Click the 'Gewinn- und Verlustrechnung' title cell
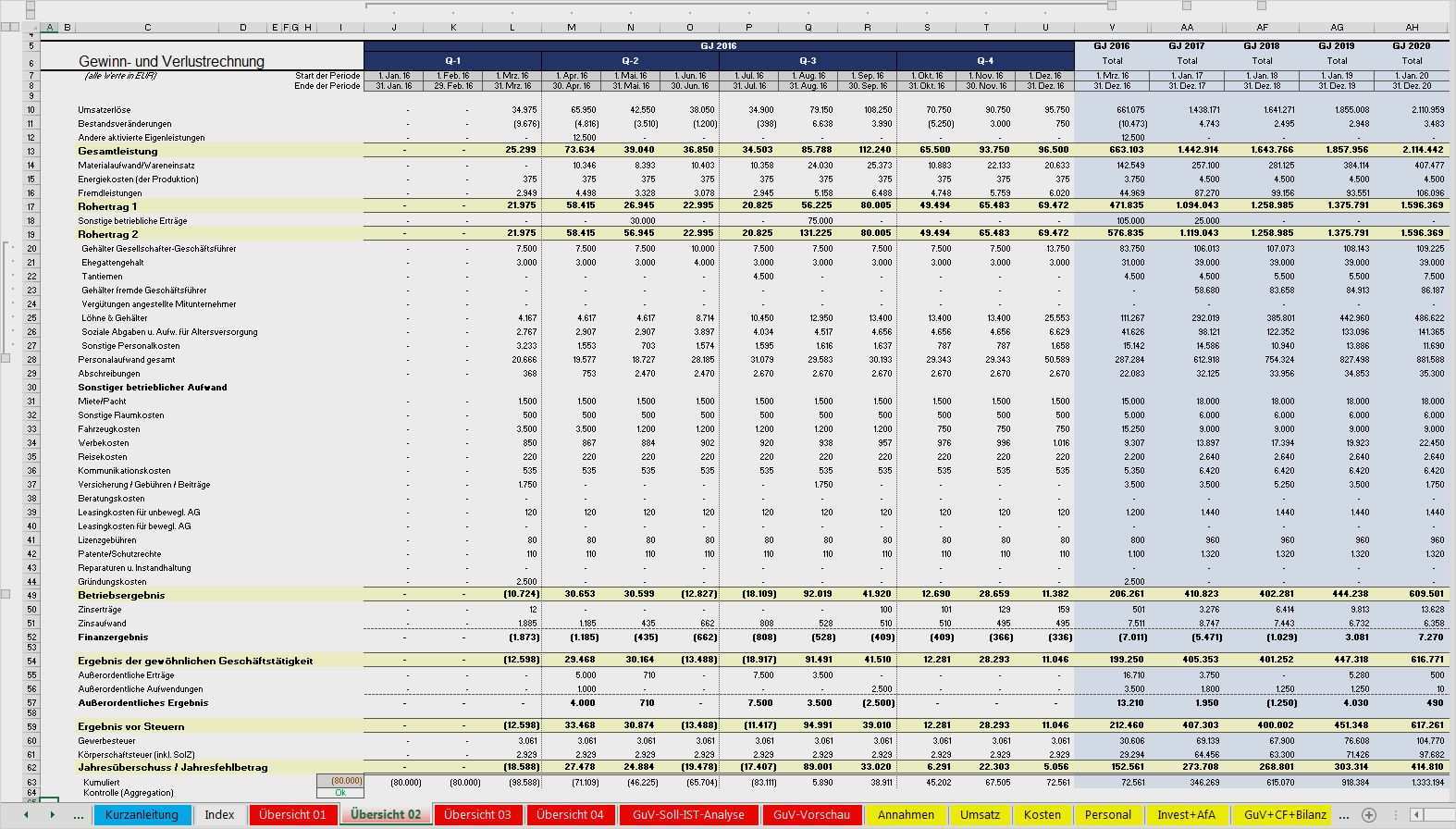 171,61
